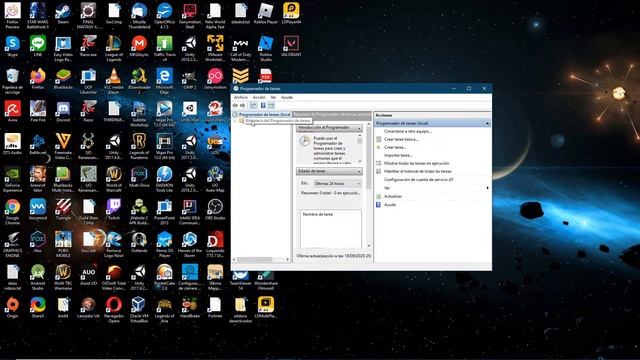Click Mostrar todas las tareas en ejecución
This screenshot has height=360, width=640.
[x=416, y=163]
